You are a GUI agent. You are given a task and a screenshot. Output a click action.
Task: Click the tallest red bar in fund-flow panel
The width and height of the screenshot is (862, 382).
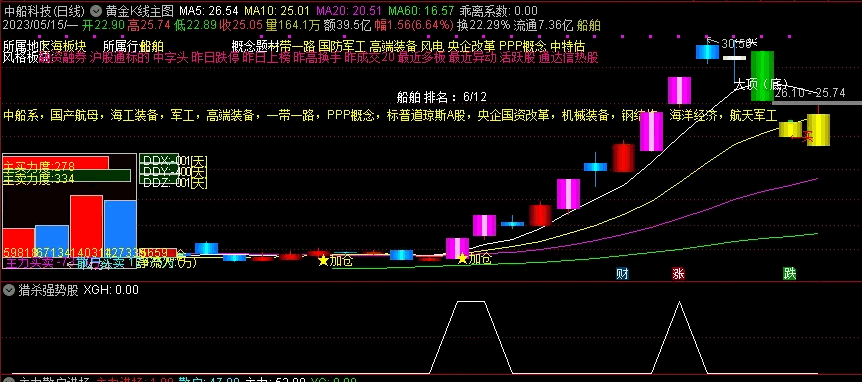pyautogui.click(x=86, y=225)
